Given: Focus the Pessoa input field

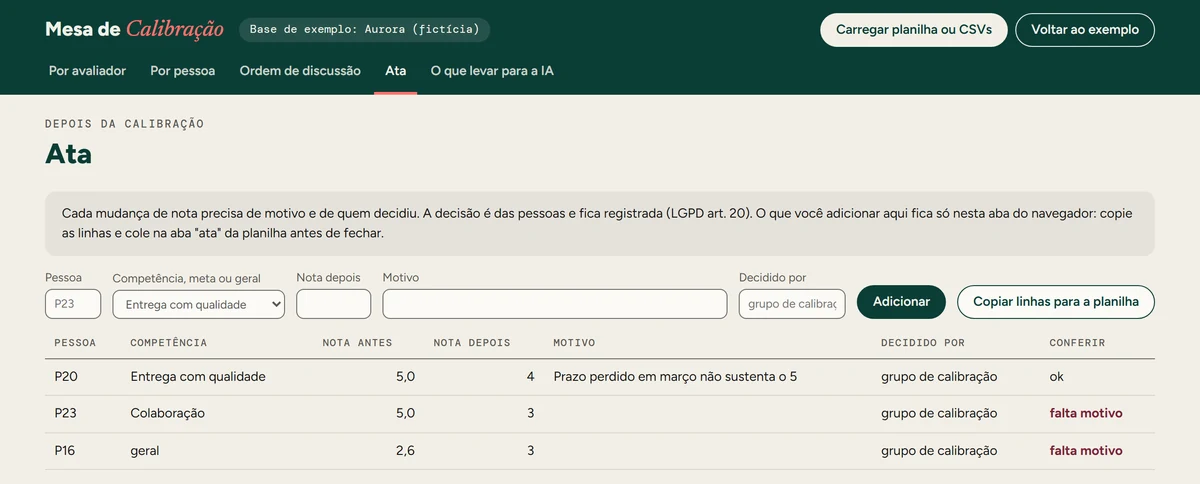Looking at the screenshot, I should [x=74, y=304].
